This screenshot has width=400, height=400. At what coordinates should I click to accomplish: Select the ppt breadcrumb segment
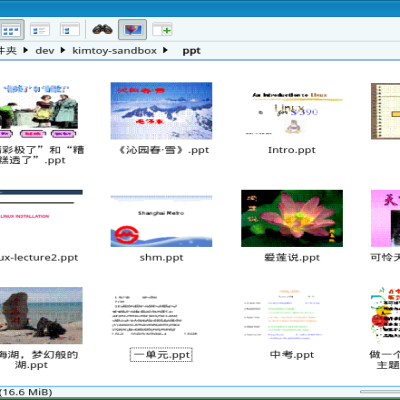(x=191, y=51)
